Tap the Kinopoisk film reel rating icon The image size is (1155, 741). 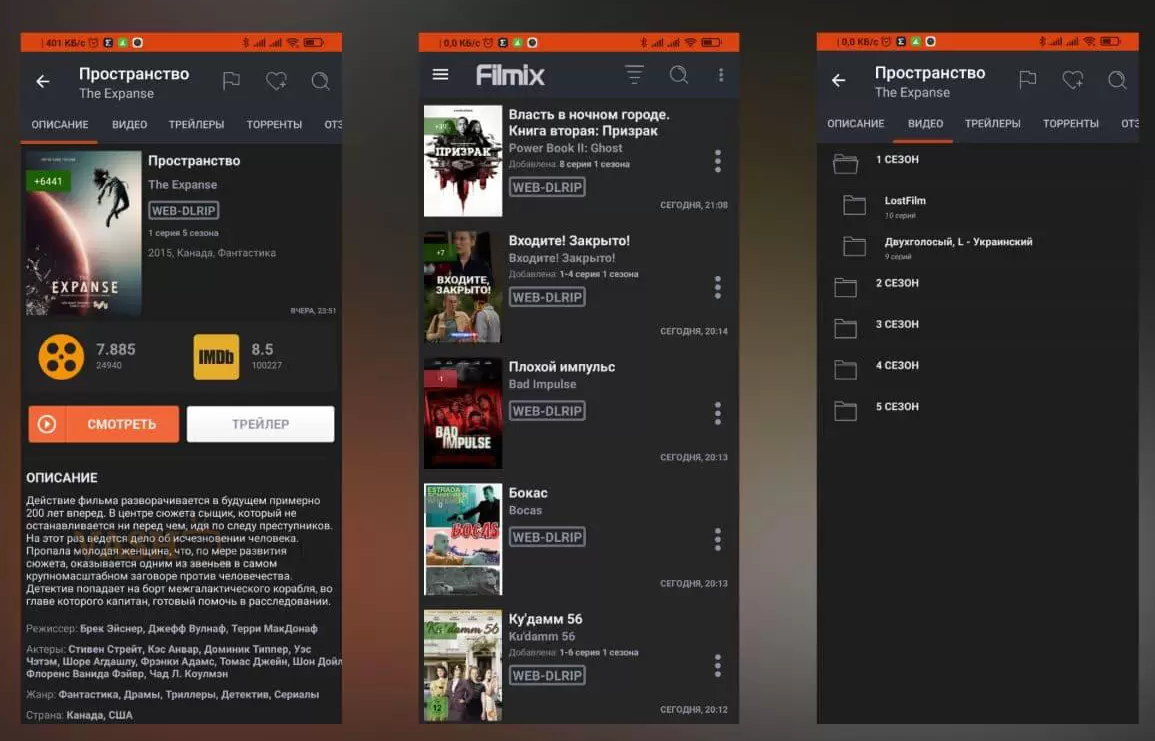coord(61,357)
